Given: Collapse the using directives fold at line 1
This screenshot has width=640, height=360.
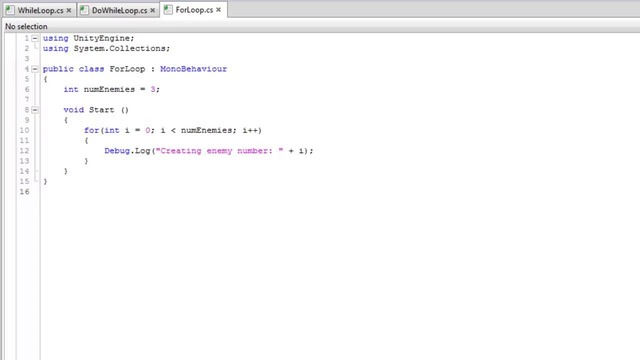Looking at the screenshot, I should point(35,38).
